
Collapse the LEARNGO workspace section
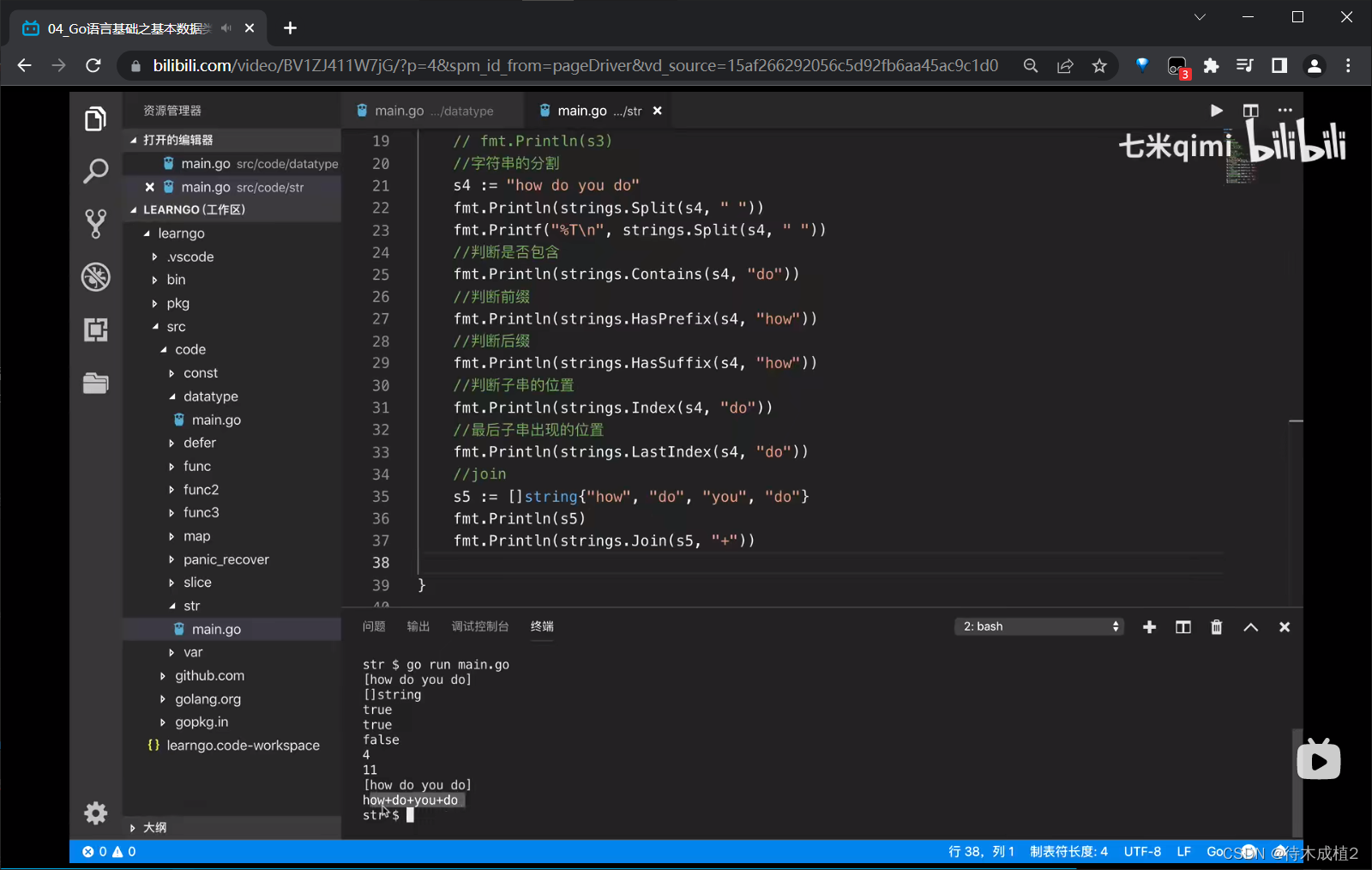coord(232,209)
